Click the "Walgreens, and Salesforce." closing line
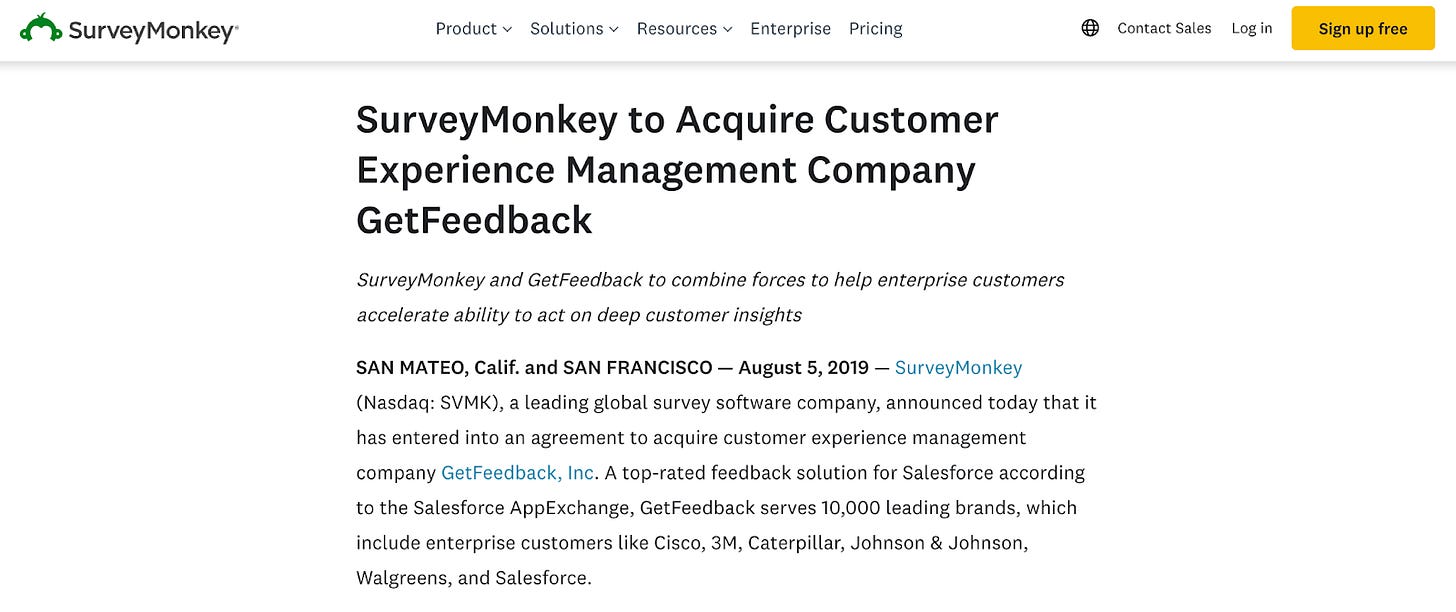Viewport: 1456px width, 612px height. 473,578
